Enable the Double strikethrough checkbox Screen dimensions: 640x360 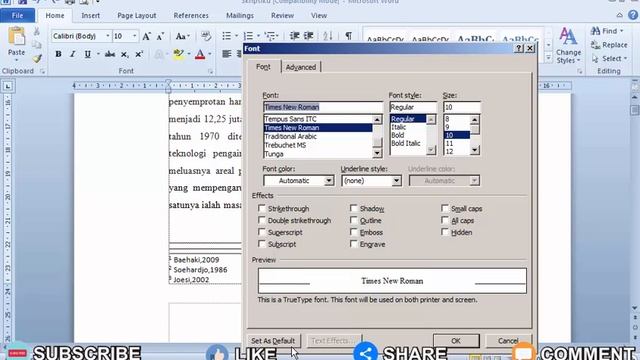click(x=262, y=220)
